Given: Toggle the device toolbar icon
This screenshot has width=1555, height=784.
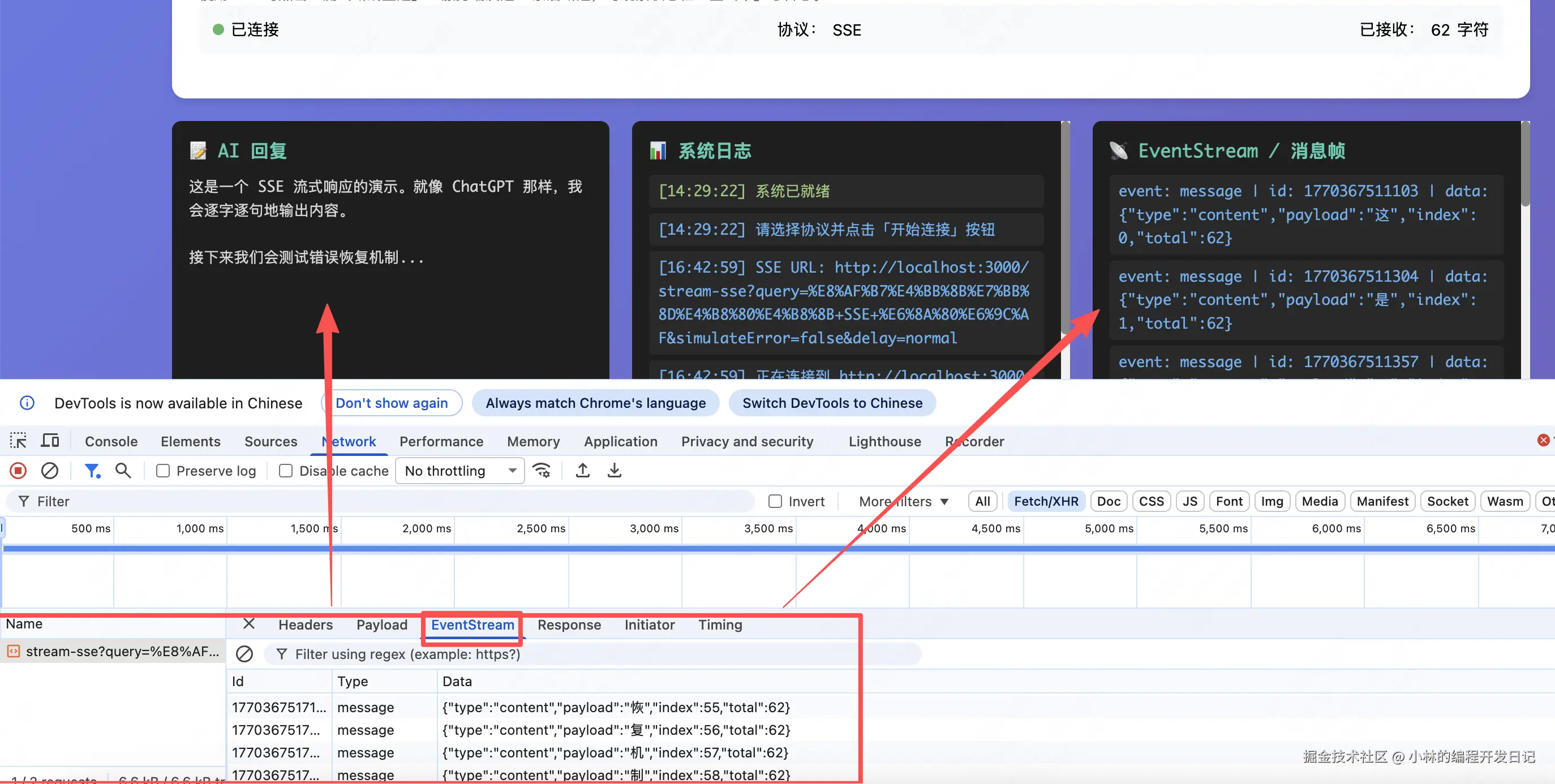Looking at the screenshot, I should [x=50, y=441].
